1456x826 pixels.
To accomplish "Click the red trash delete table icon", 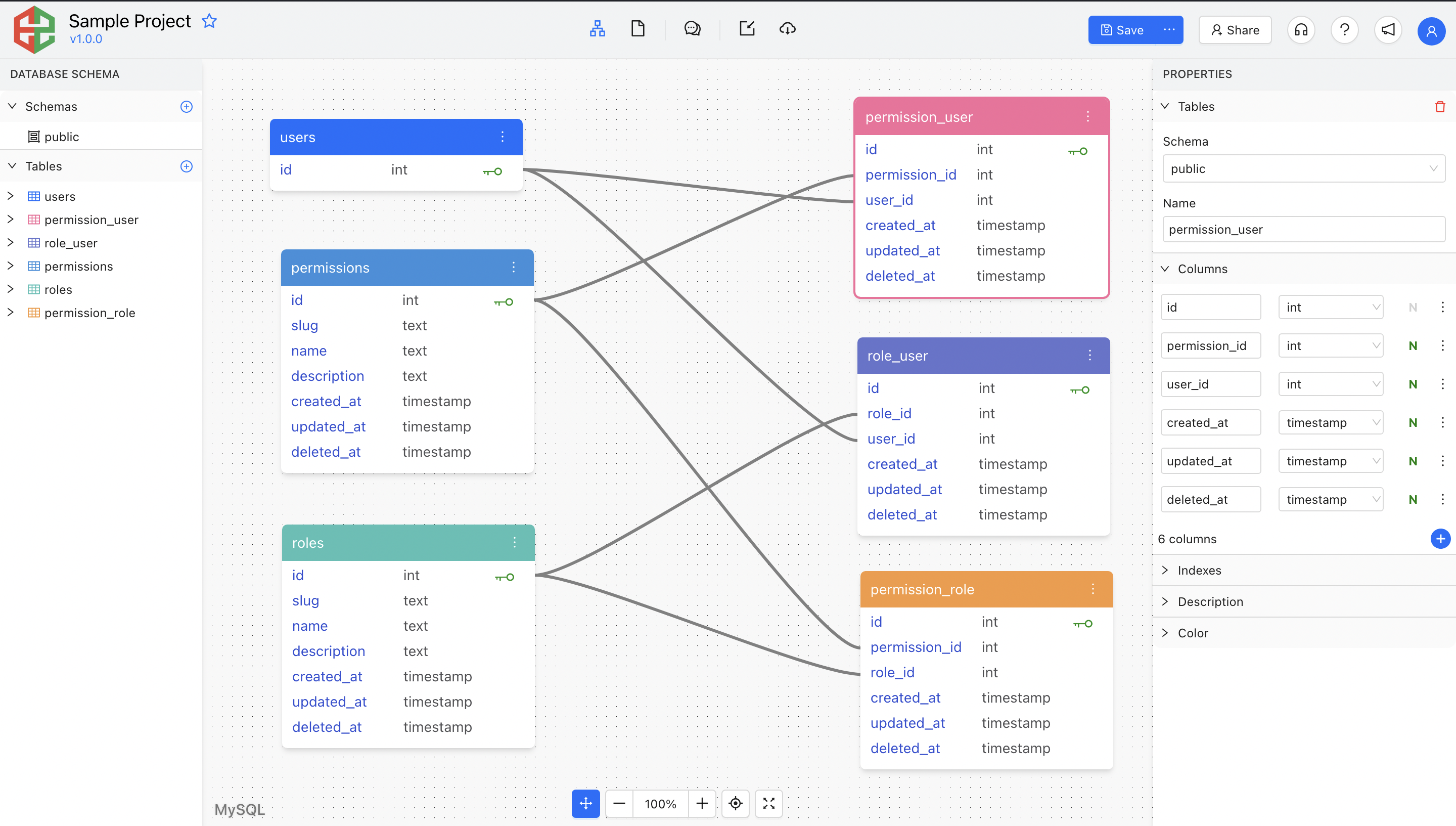I will click(x=1439, y=107).
